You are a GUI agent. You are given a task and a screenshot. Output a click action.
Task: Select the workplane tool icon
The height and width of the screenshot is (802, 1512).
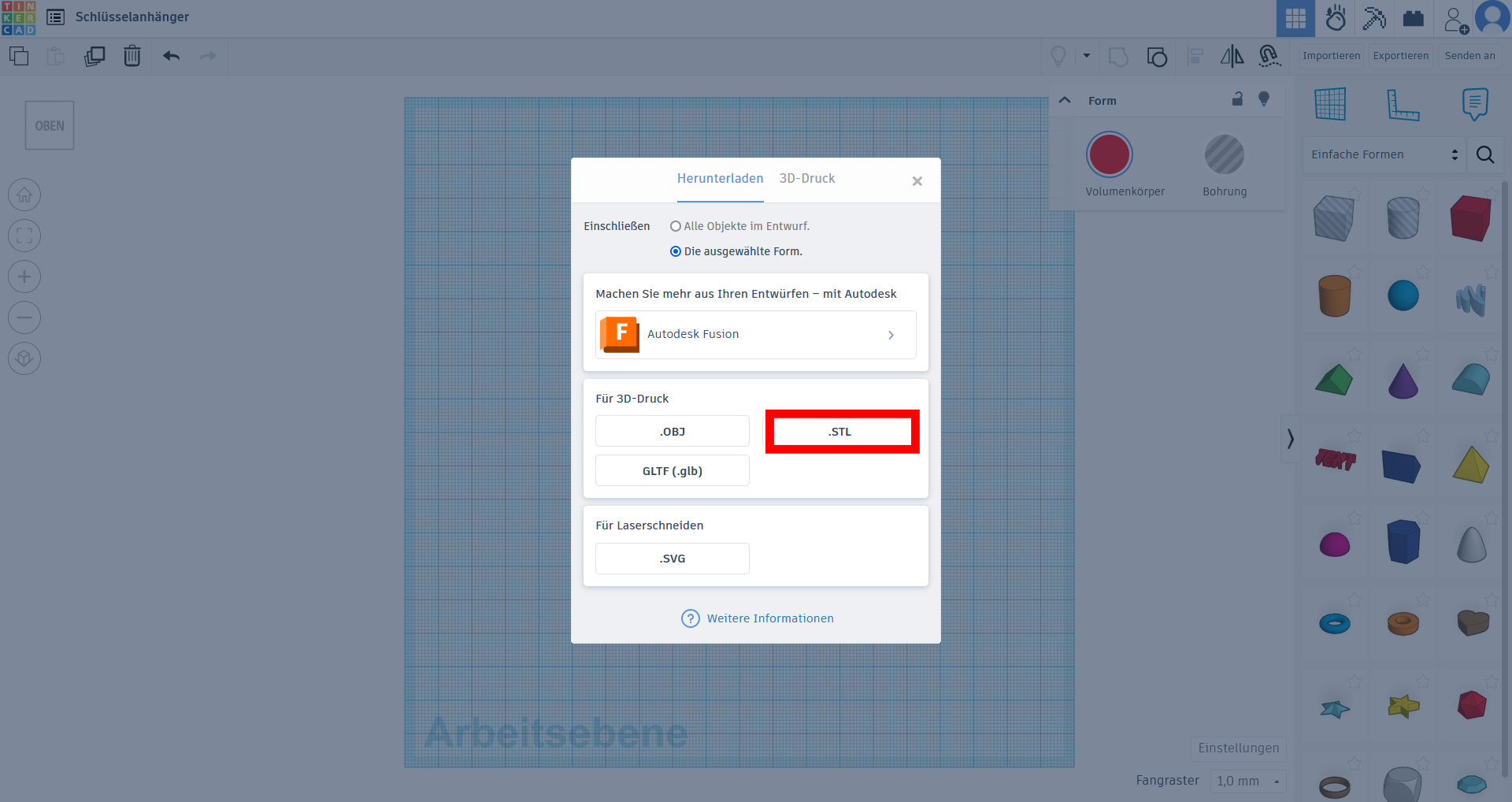point(1330,104)
